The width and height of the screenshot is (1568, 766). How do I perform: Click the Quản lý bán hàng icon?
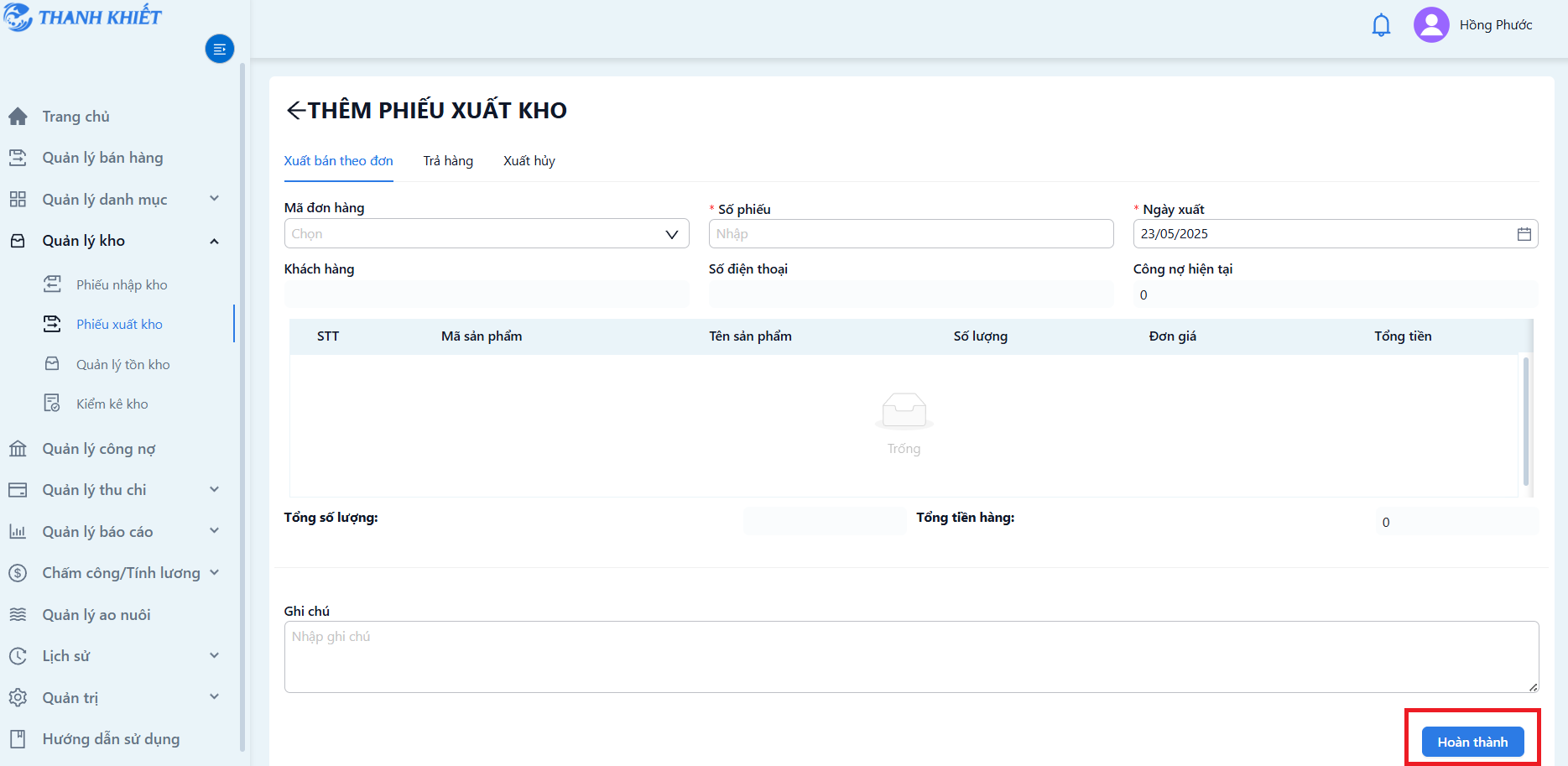(18, 158)
